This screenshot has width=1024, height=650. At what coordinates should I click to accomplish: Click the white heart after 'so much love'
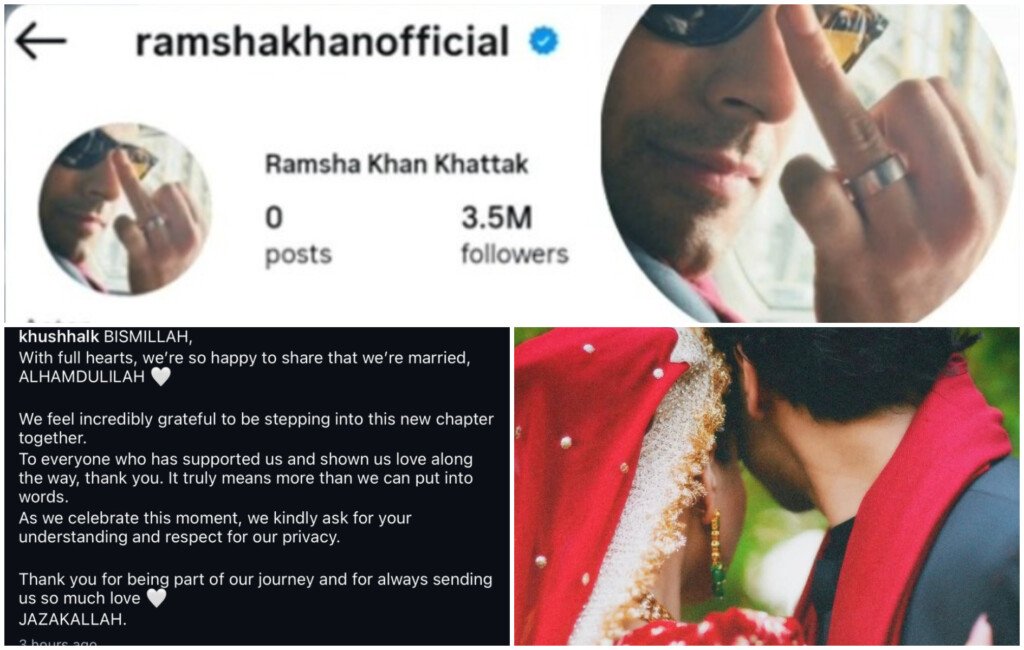157,598
